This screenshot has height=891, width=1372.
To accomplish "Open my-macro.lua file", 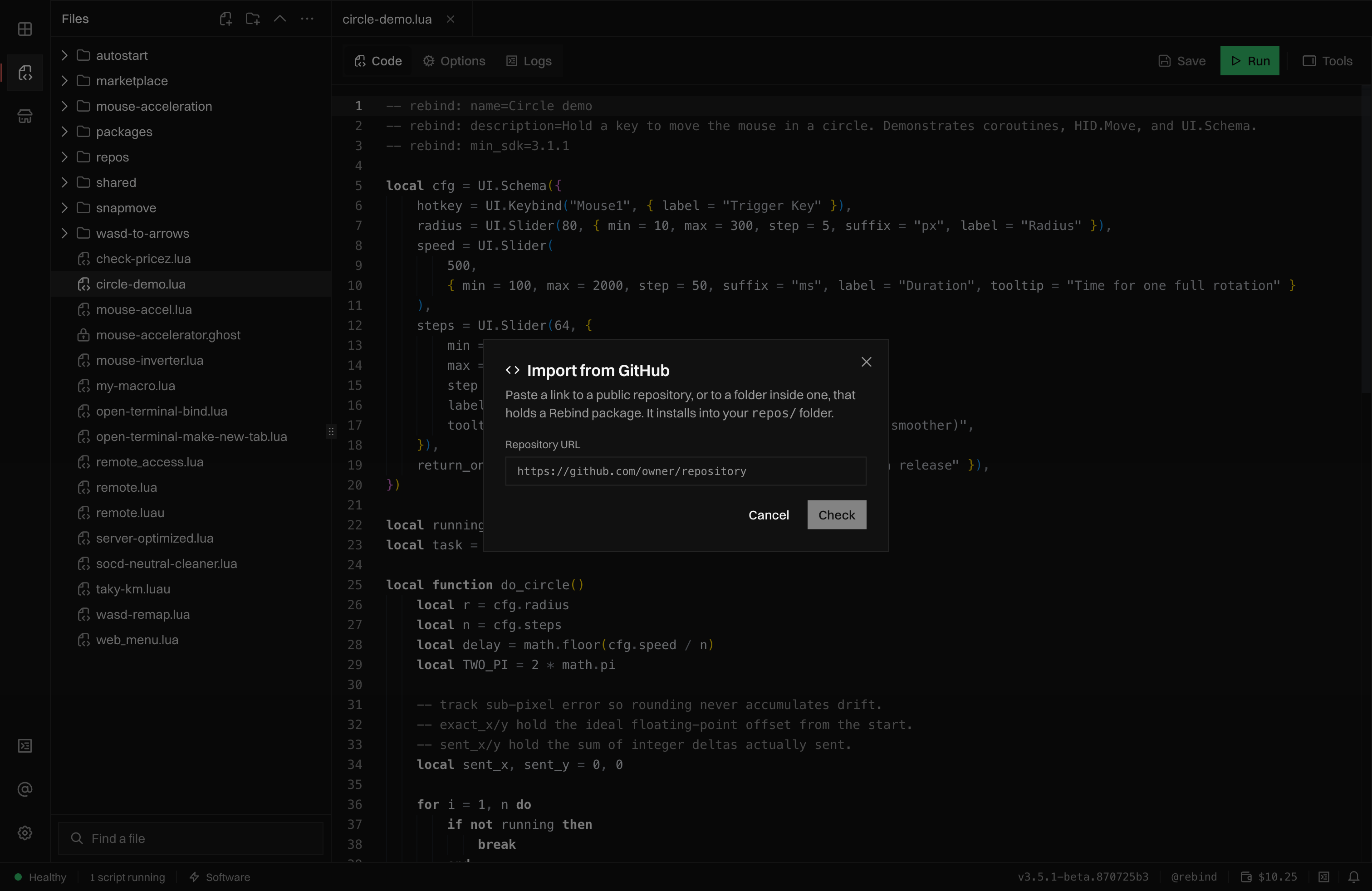I will (x=191, y=385).
